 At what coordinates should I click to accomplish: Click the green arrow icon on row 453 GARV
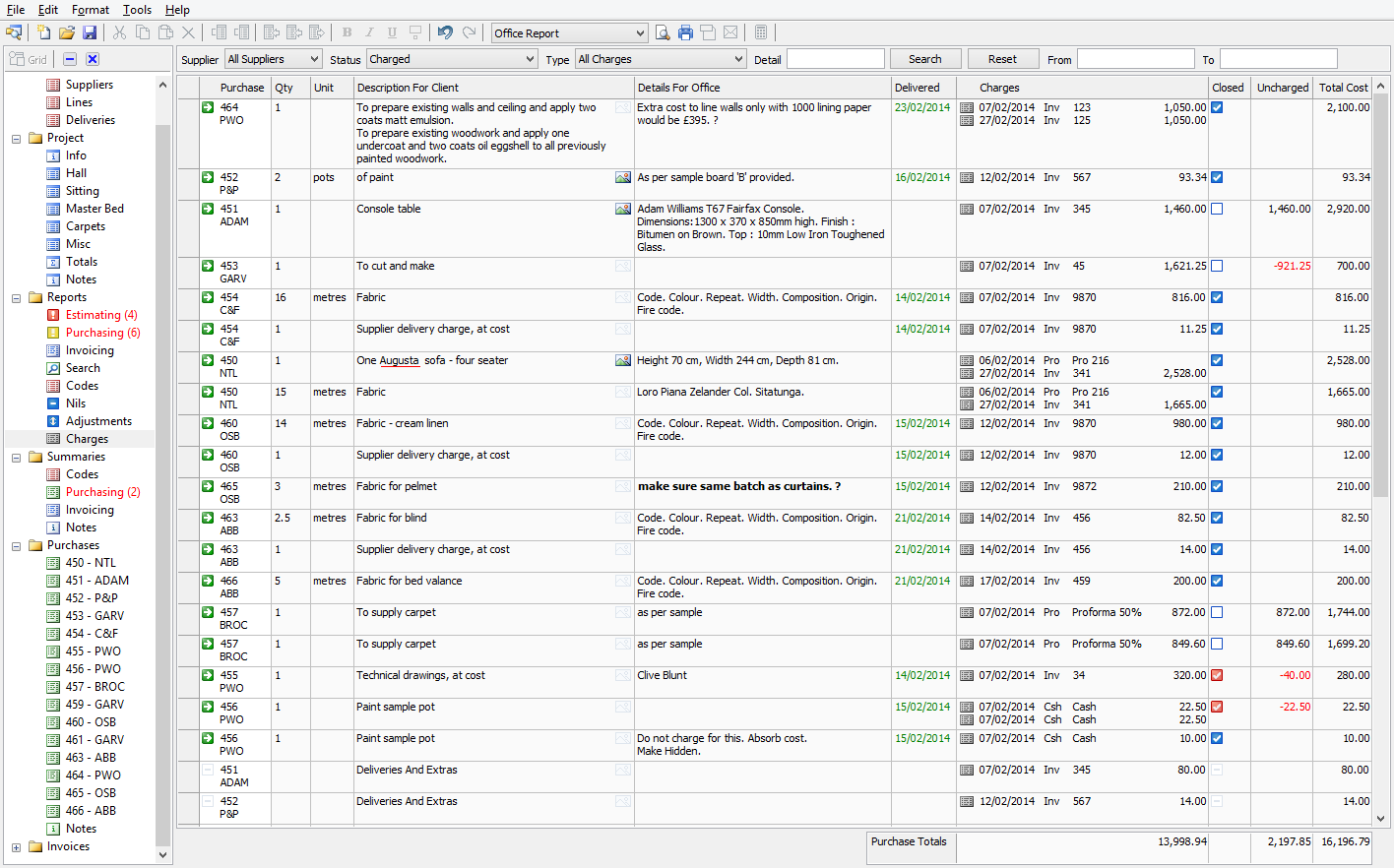click(x=208, y=266)
